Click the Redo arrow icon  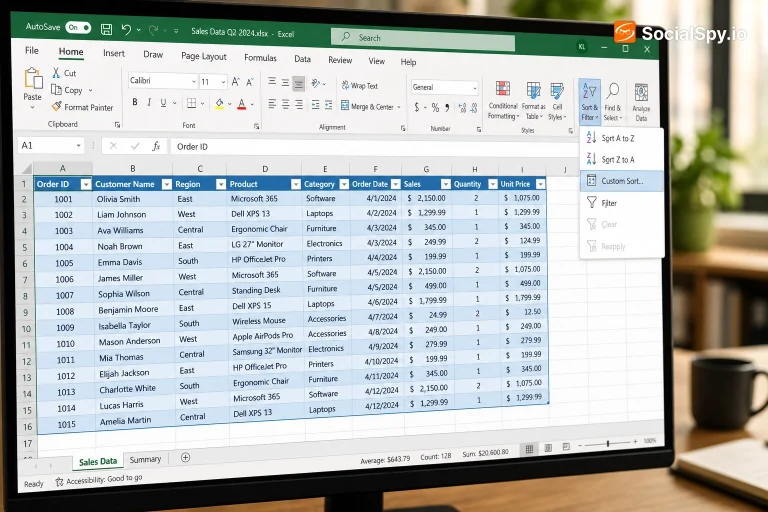coord(153,31)
